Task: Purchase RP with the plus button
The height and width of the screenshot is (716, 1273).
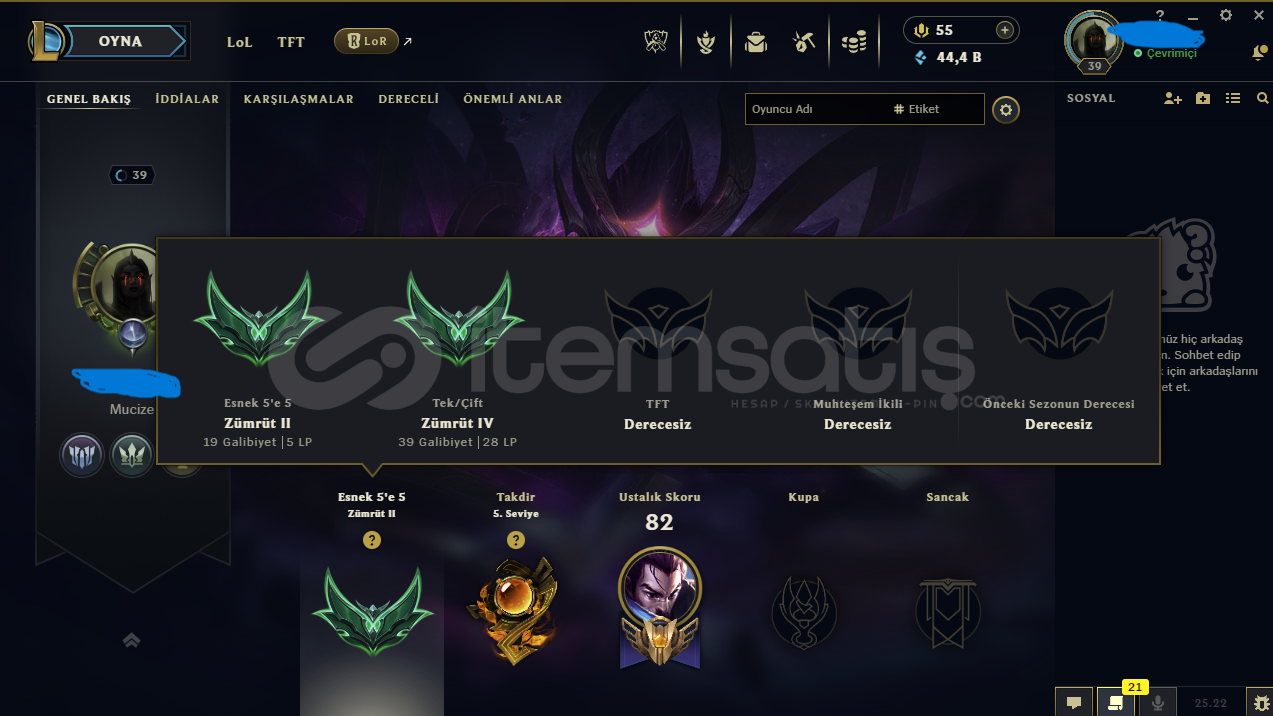Action: [x=1005, y=30]
